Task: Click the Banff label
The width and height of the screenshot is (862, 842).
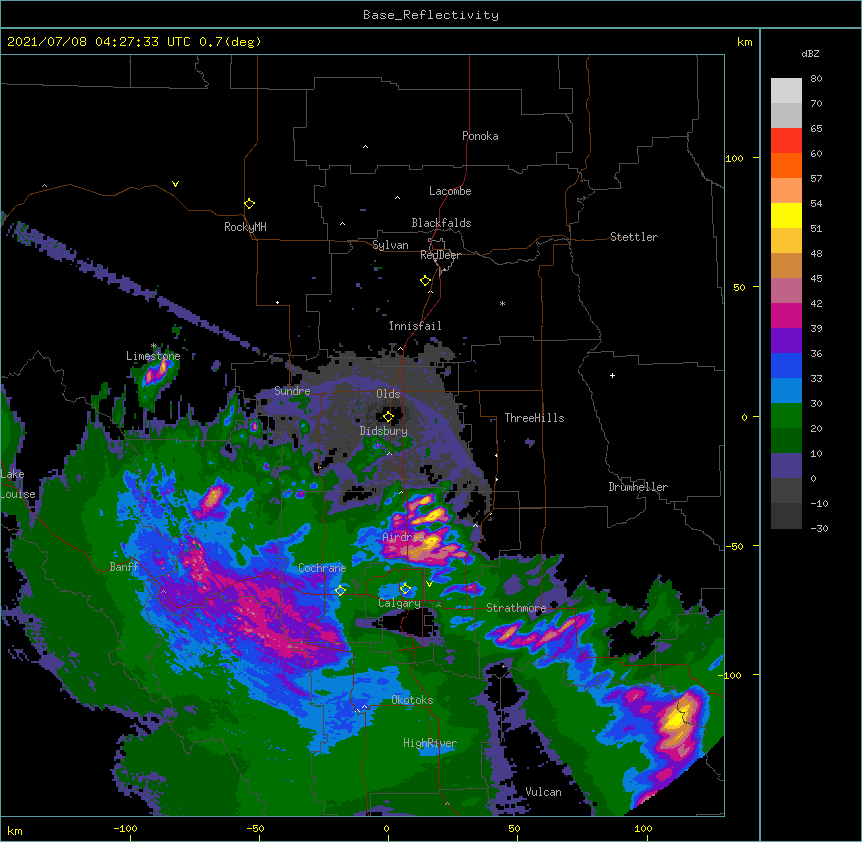Action: coord(124,567)
